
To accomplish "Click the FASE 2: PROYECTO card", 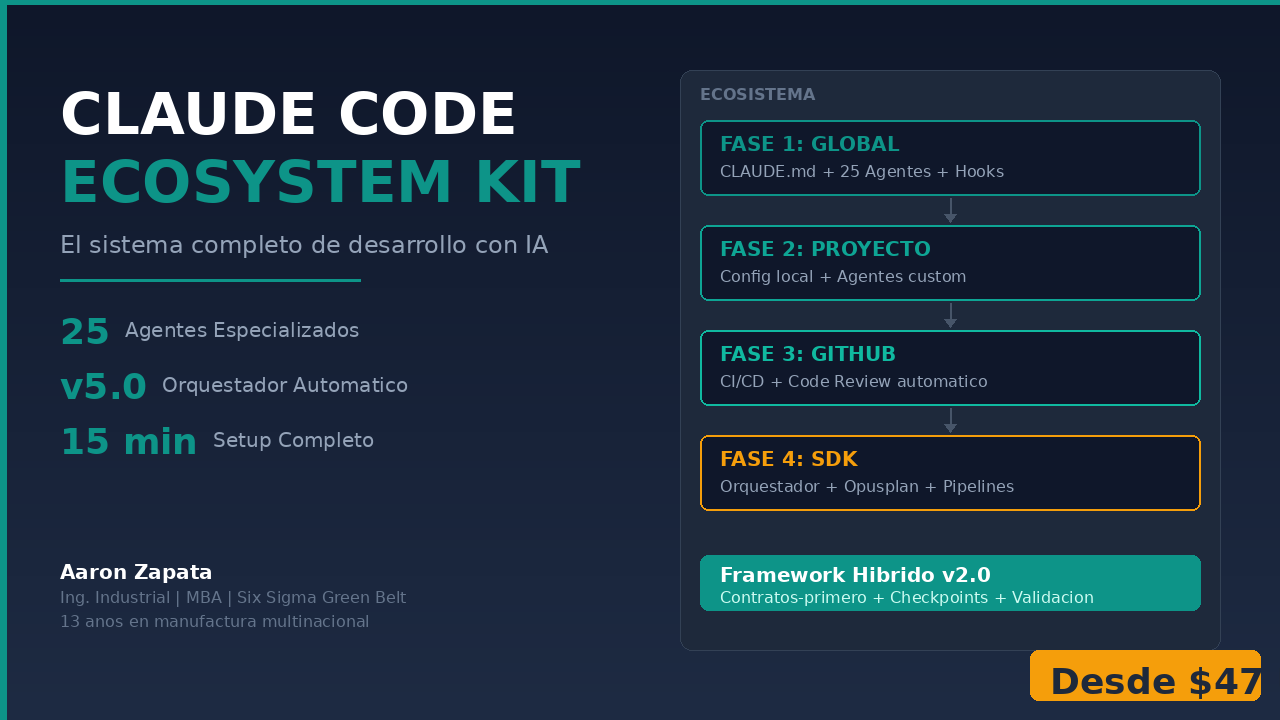I will pyautogui.click(x=950, y=263).
